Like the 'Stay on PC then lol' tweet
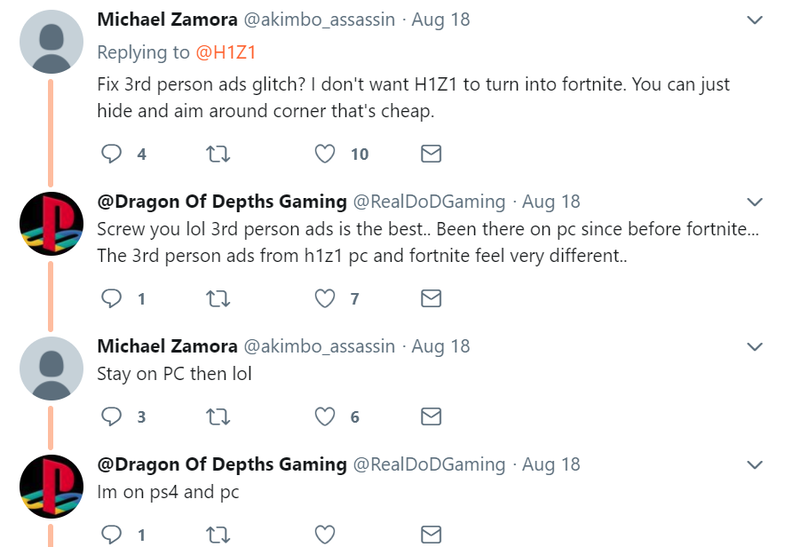The image size is (800, 547). pos(324,417)
